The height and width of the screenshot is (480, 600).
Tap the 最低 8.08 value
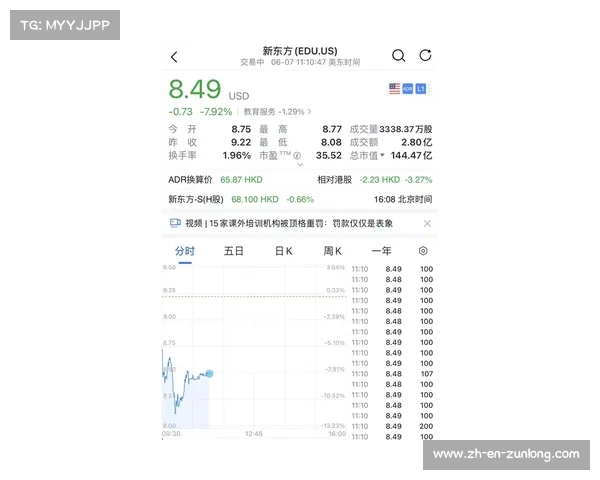coord(331,142)
